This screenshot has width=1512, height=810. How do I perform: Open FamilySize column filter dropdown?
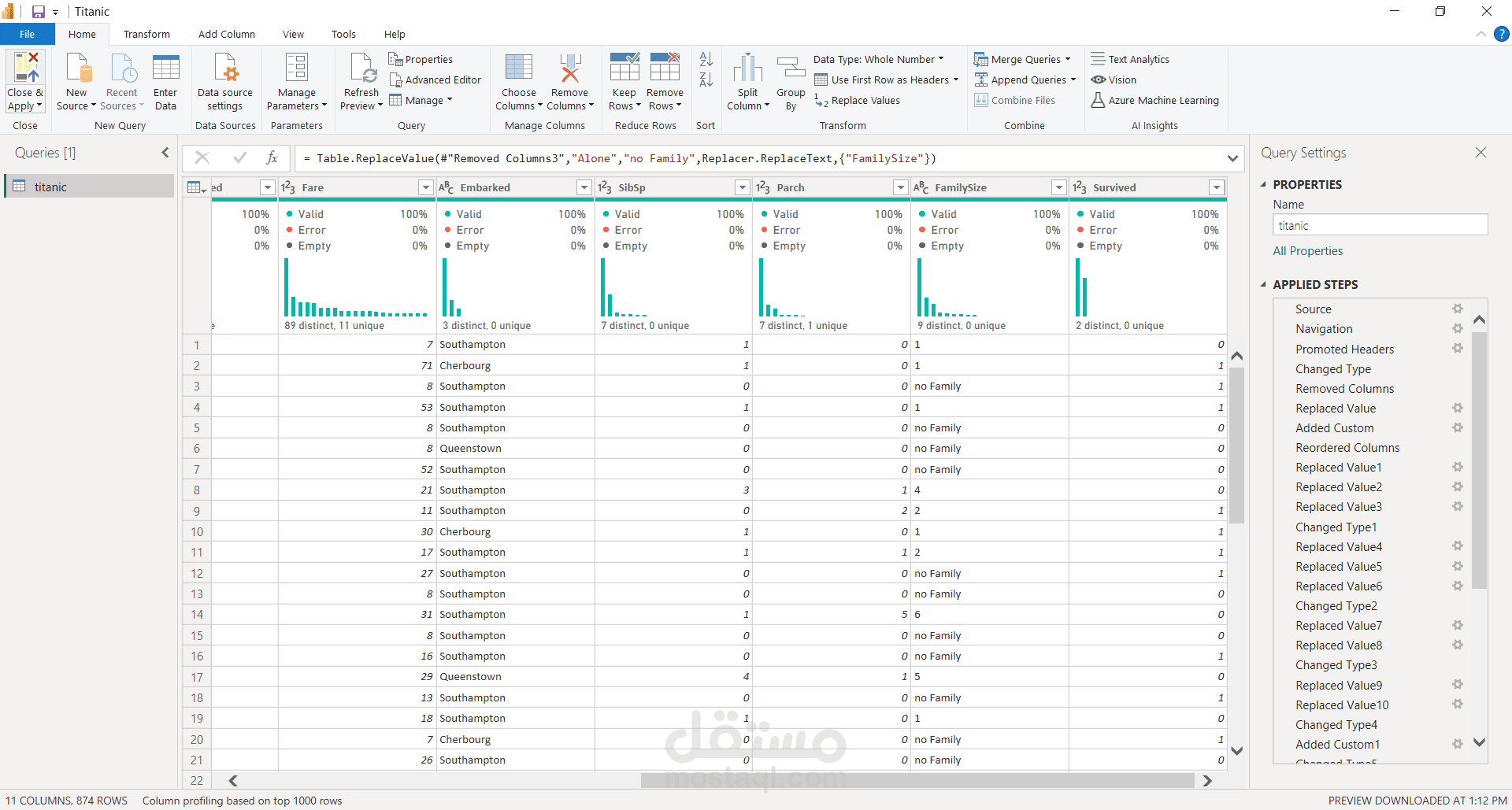pos(1059,187)
